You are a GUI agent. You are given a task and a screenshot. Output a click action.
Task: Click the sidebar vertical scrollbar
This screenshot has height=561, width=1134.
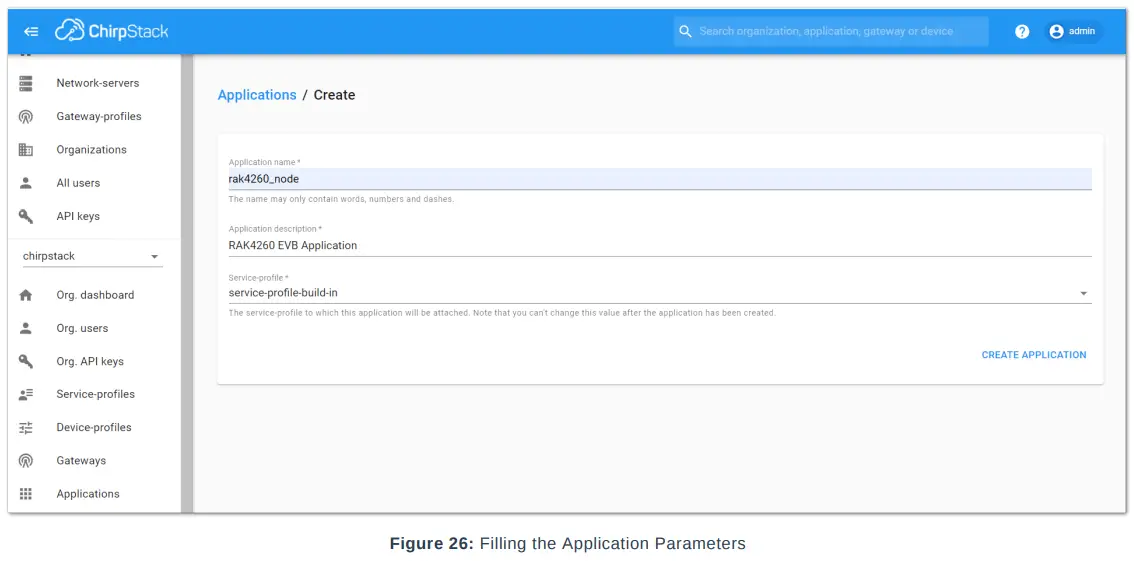[x=187, y=283]
